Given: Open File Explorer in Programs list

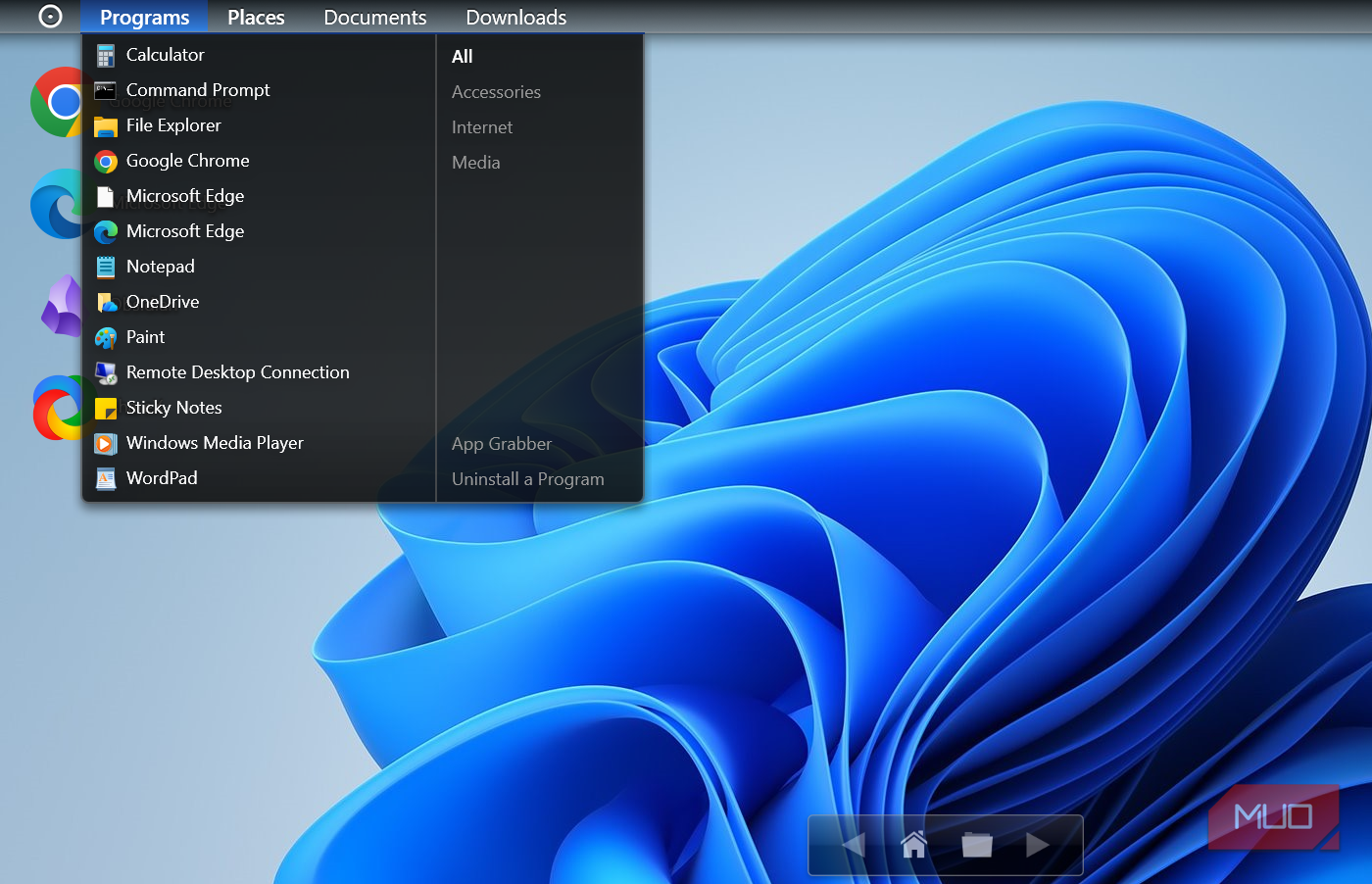Looking at the screenshot, I should tap(173, 125).
